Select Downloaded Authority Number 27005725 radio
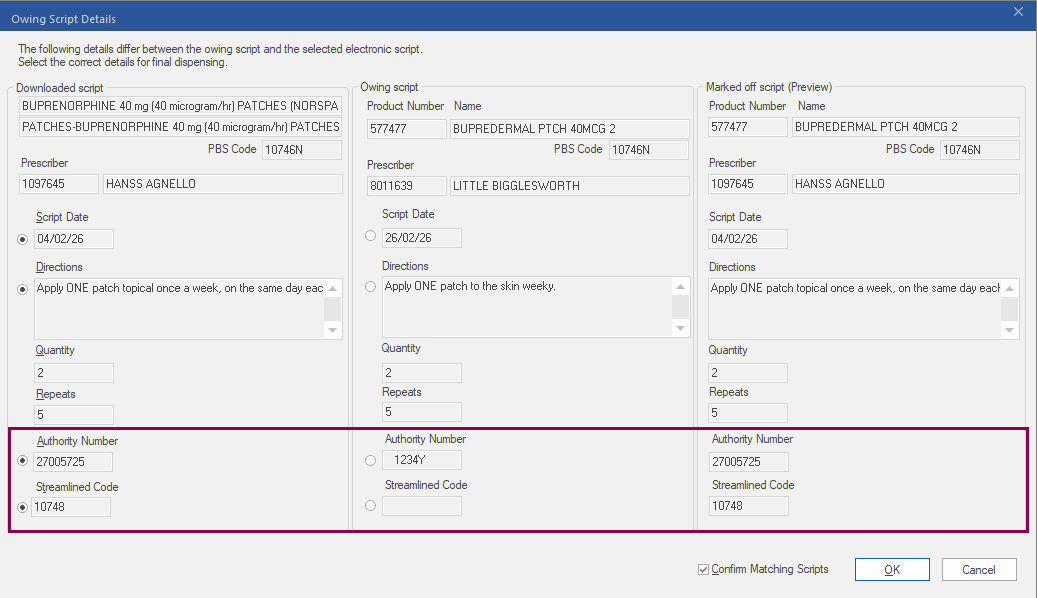1037x598 pixels. point(24,461)
